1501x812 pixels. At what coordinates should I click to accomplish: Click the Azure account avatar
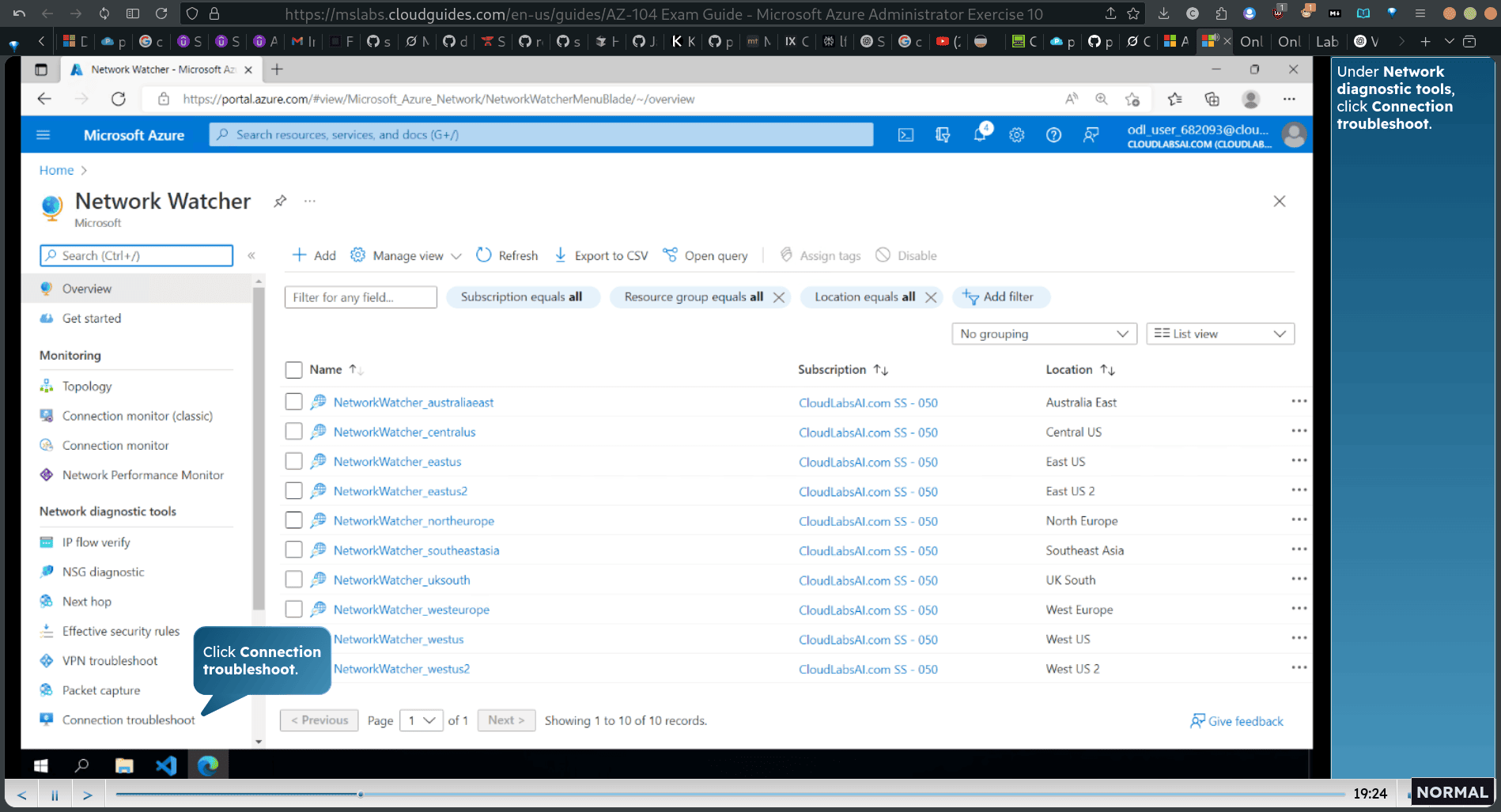pos(1294,135)
